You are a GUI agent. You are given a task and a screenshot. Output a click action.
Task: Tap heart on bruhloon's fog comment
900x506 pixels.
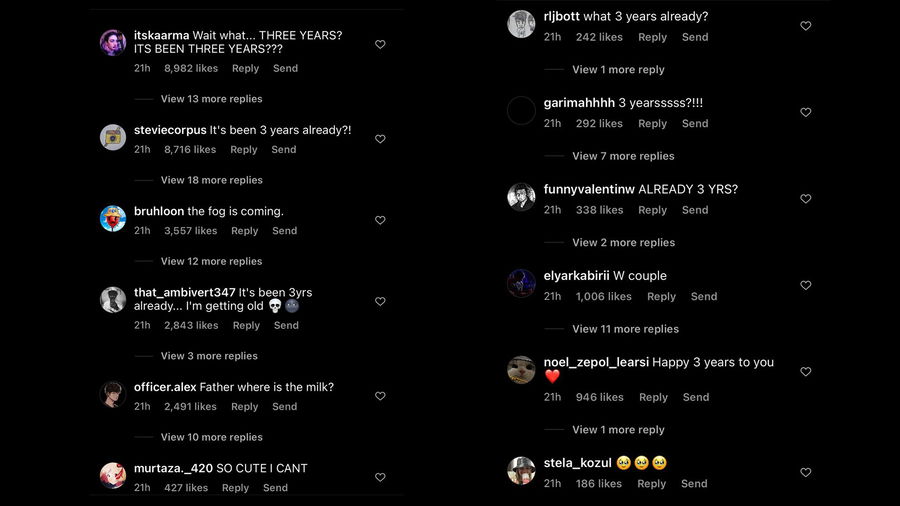pos(380,220)
